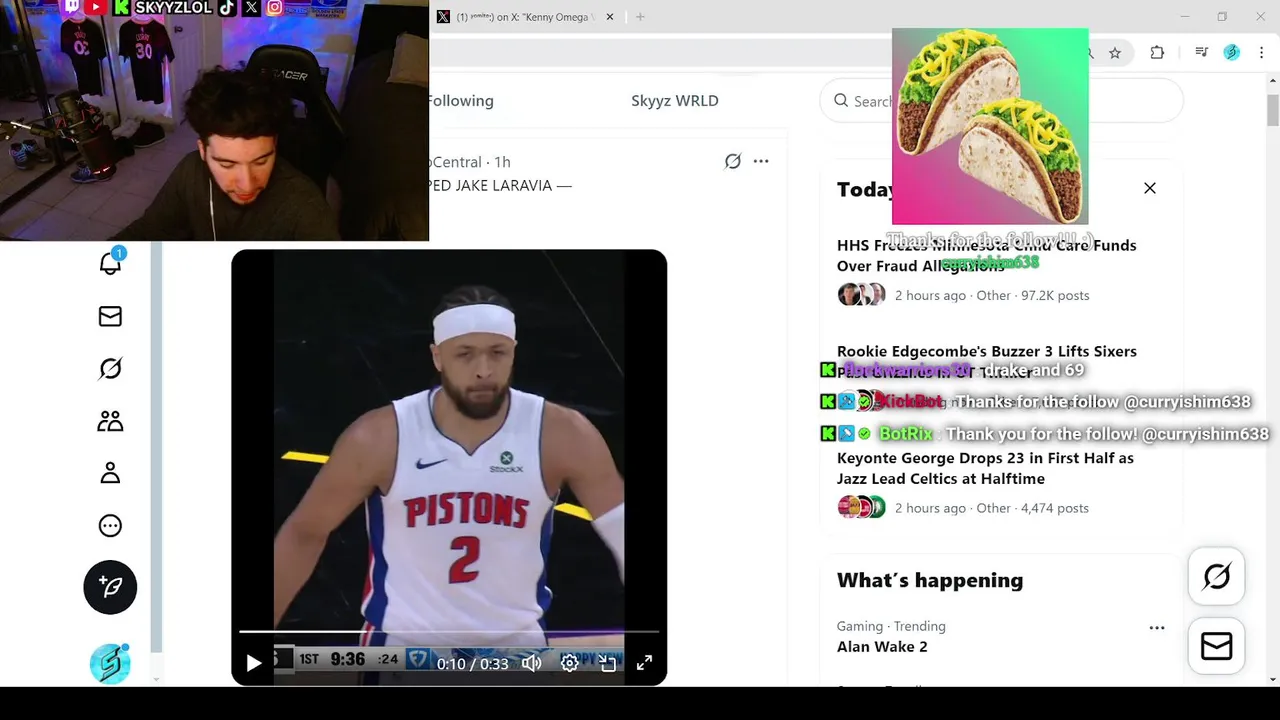Open the account avatar at sidebar bottom

point(110,663)
